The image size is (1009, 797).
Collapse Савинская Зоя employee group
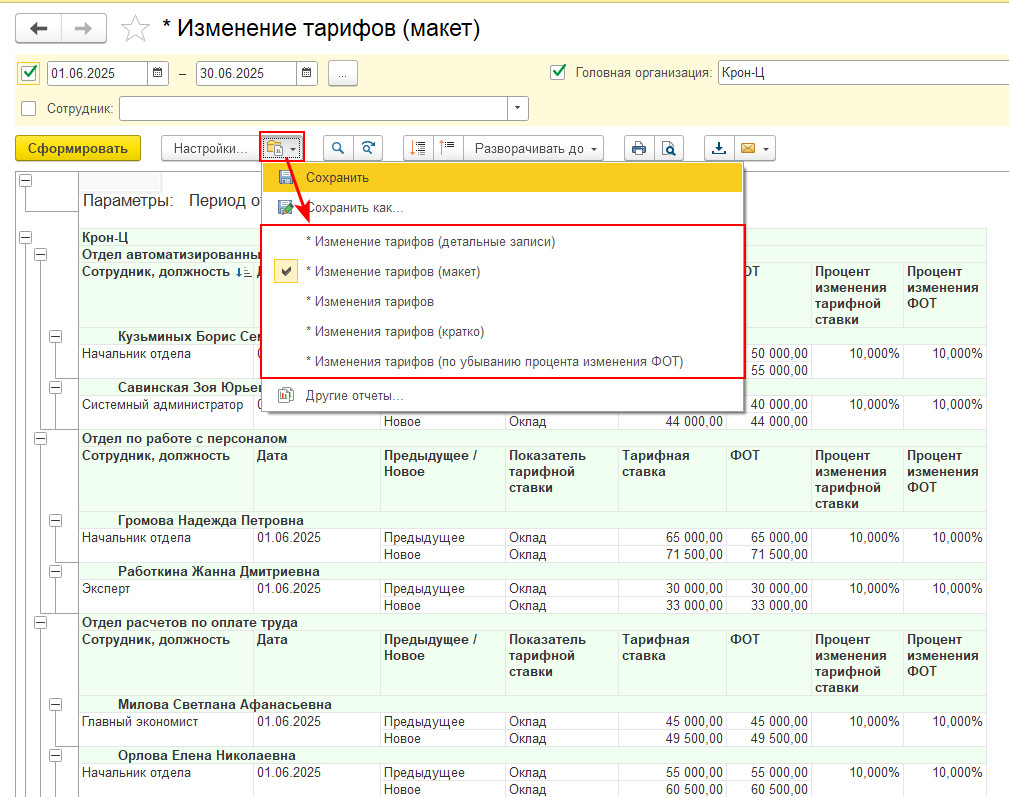(56, 387)
